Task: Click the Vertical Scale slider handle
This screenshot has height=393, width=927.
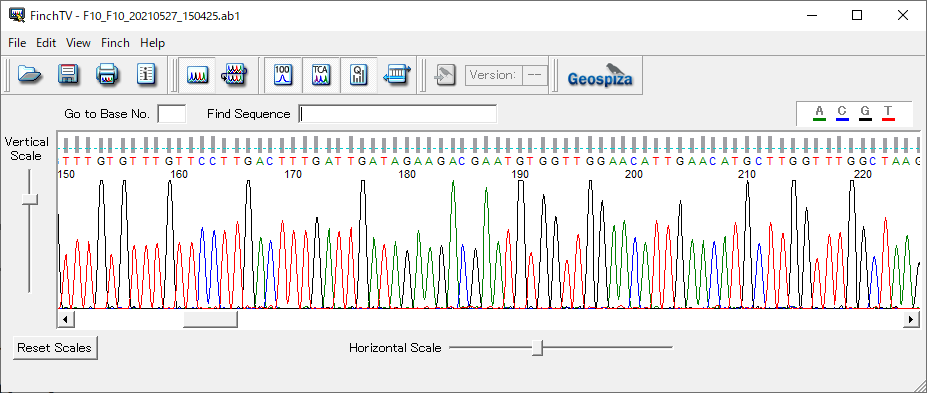Action: click(x=30, y=200)
